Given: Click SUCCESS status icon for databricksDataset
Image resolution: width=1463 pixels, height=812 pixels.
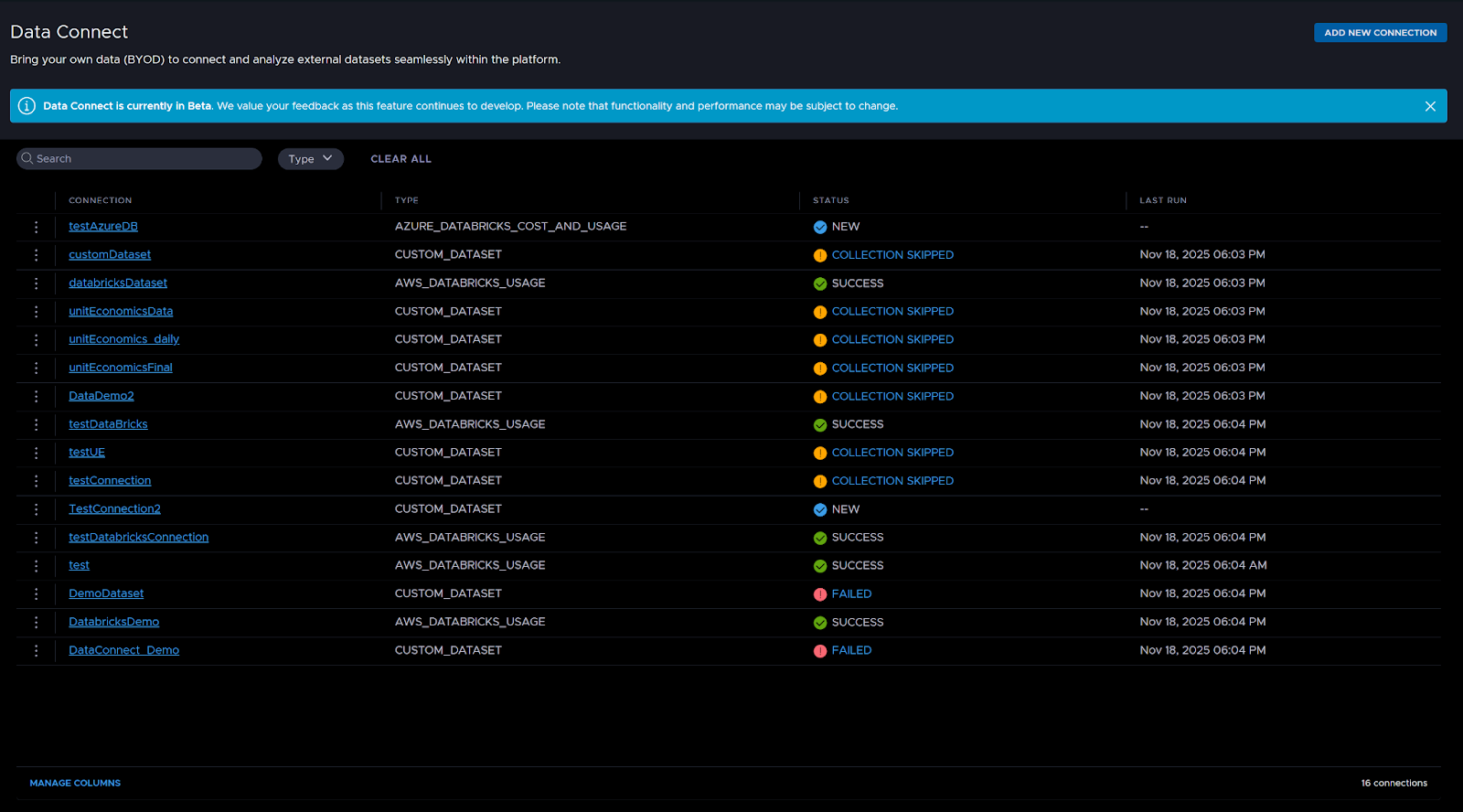Looking at the screenshot, I should (820, 283).
